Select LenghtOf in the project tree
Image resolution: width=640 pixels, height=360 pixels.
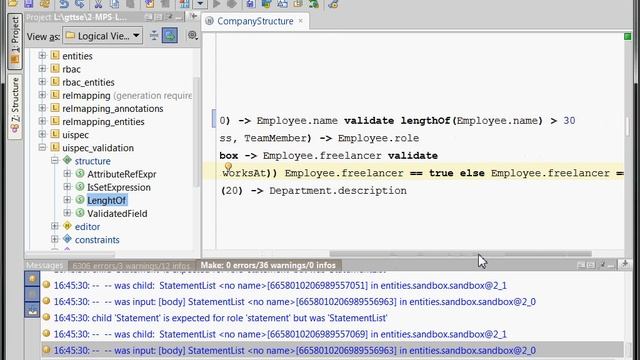107,200
